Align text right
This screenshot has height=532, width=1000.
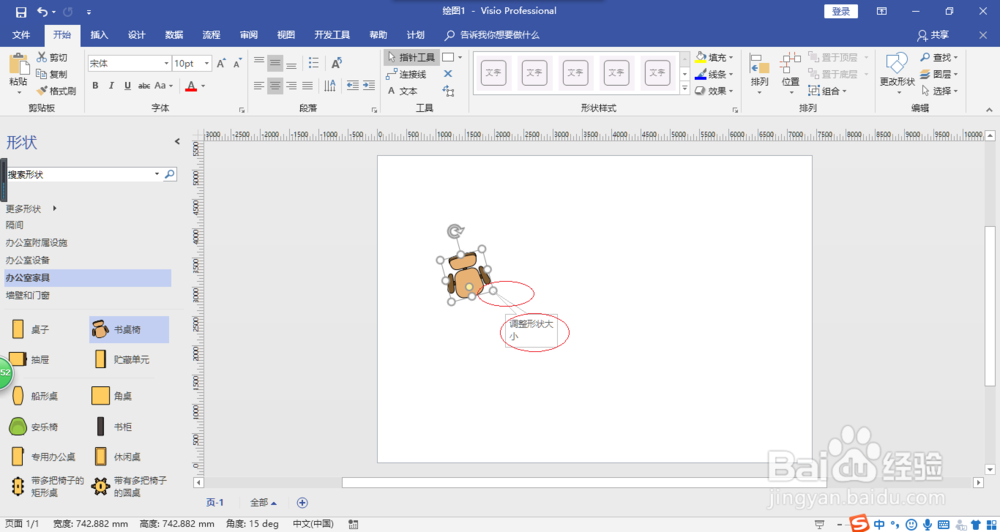tap(291, 85)
